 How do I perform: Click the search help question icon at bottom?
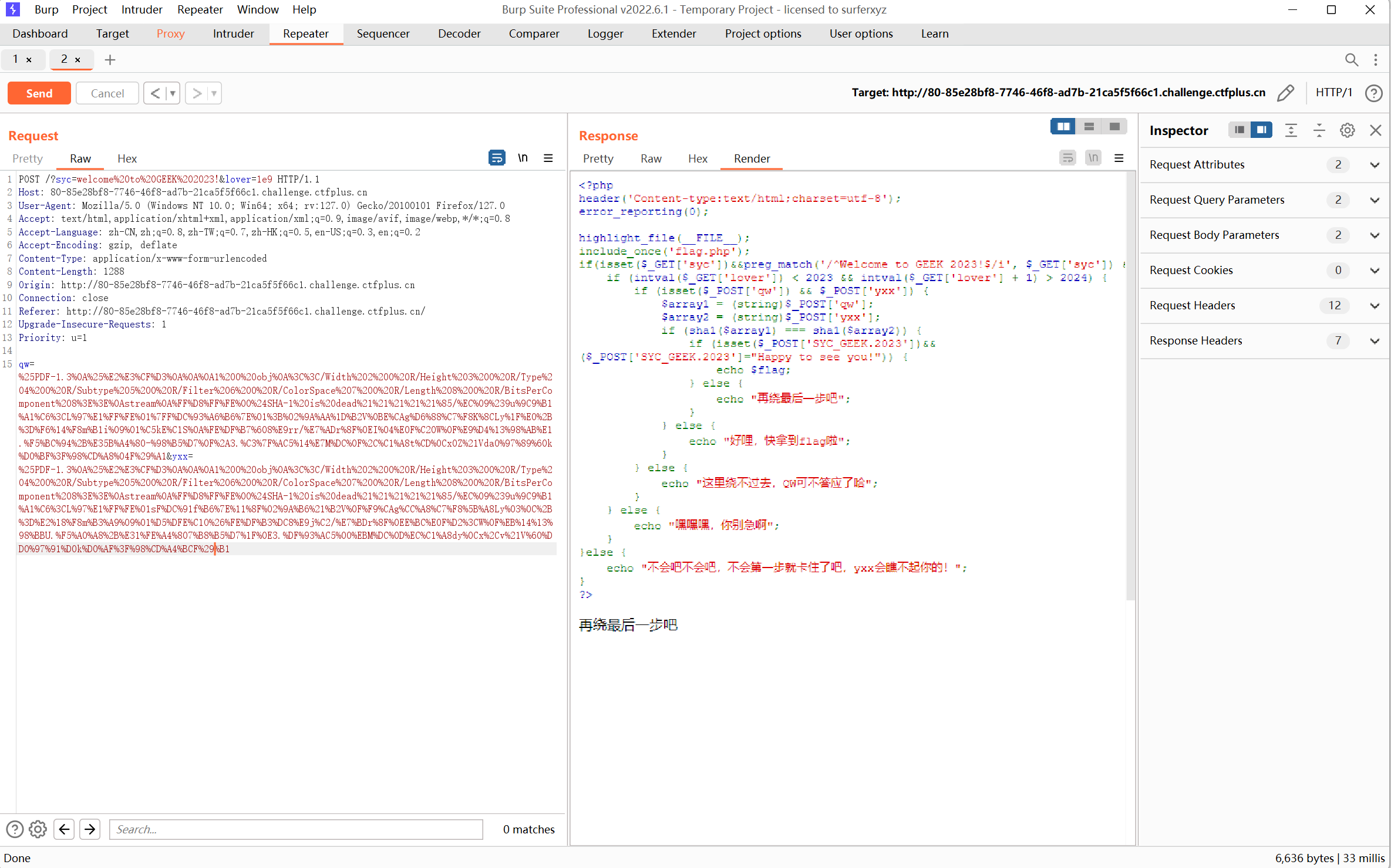[15, 829]
